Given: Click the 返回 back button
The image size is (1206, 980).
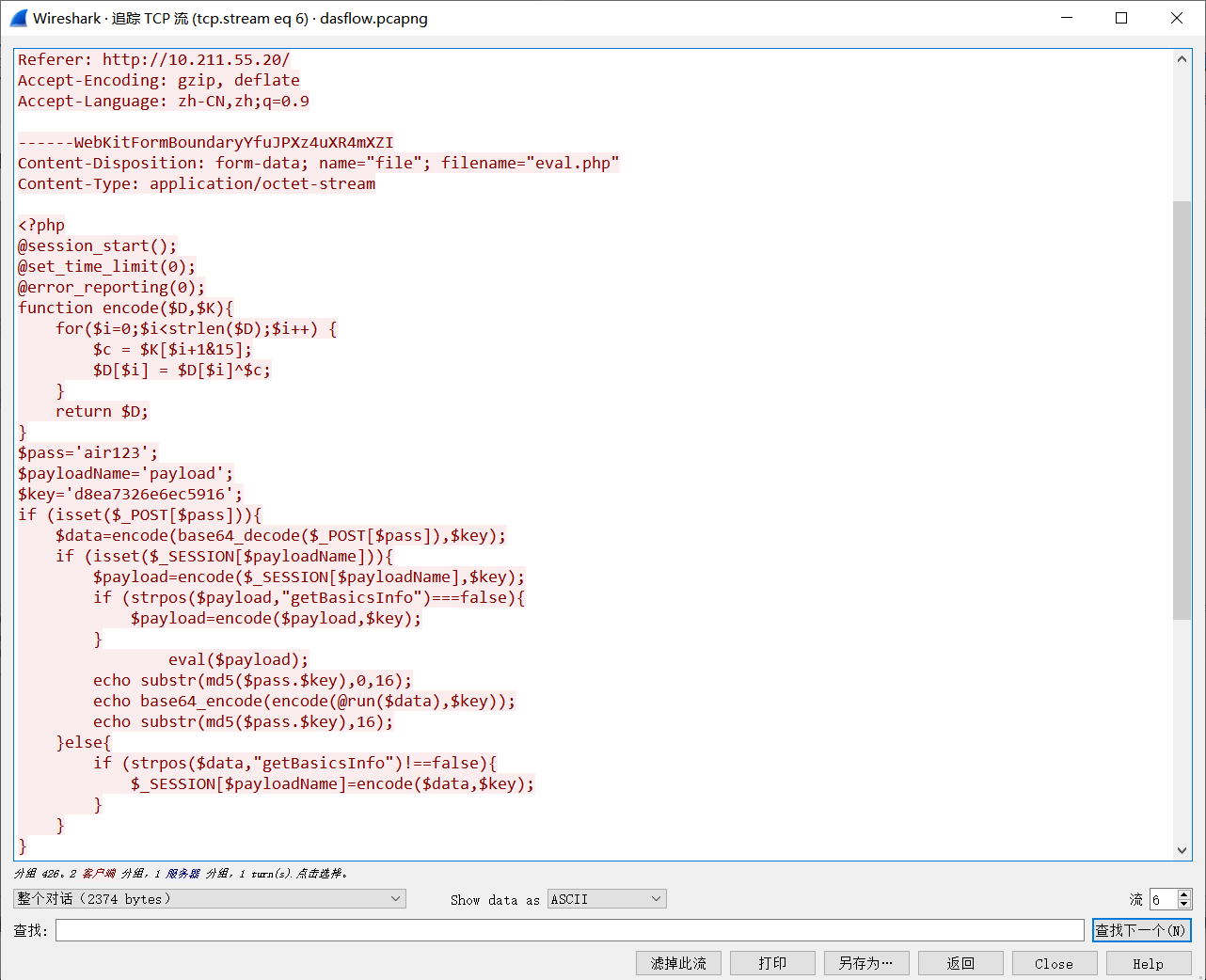Looking at the screenshot, I should click(x=960, y=963).
